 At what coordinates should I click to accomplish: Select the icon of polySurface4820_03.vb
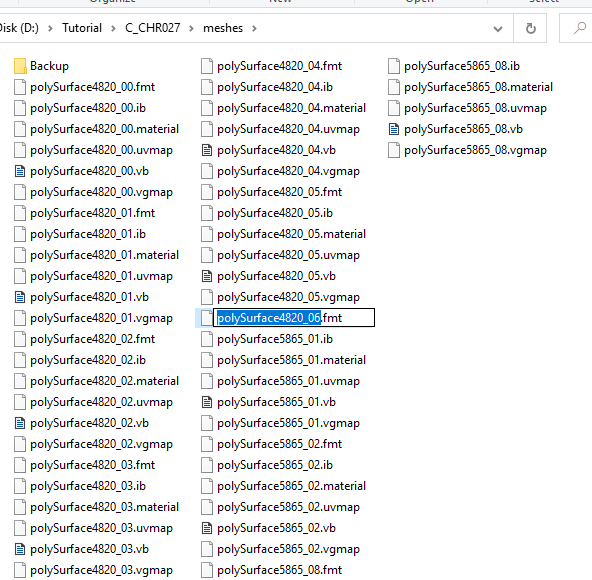(20, 549)
